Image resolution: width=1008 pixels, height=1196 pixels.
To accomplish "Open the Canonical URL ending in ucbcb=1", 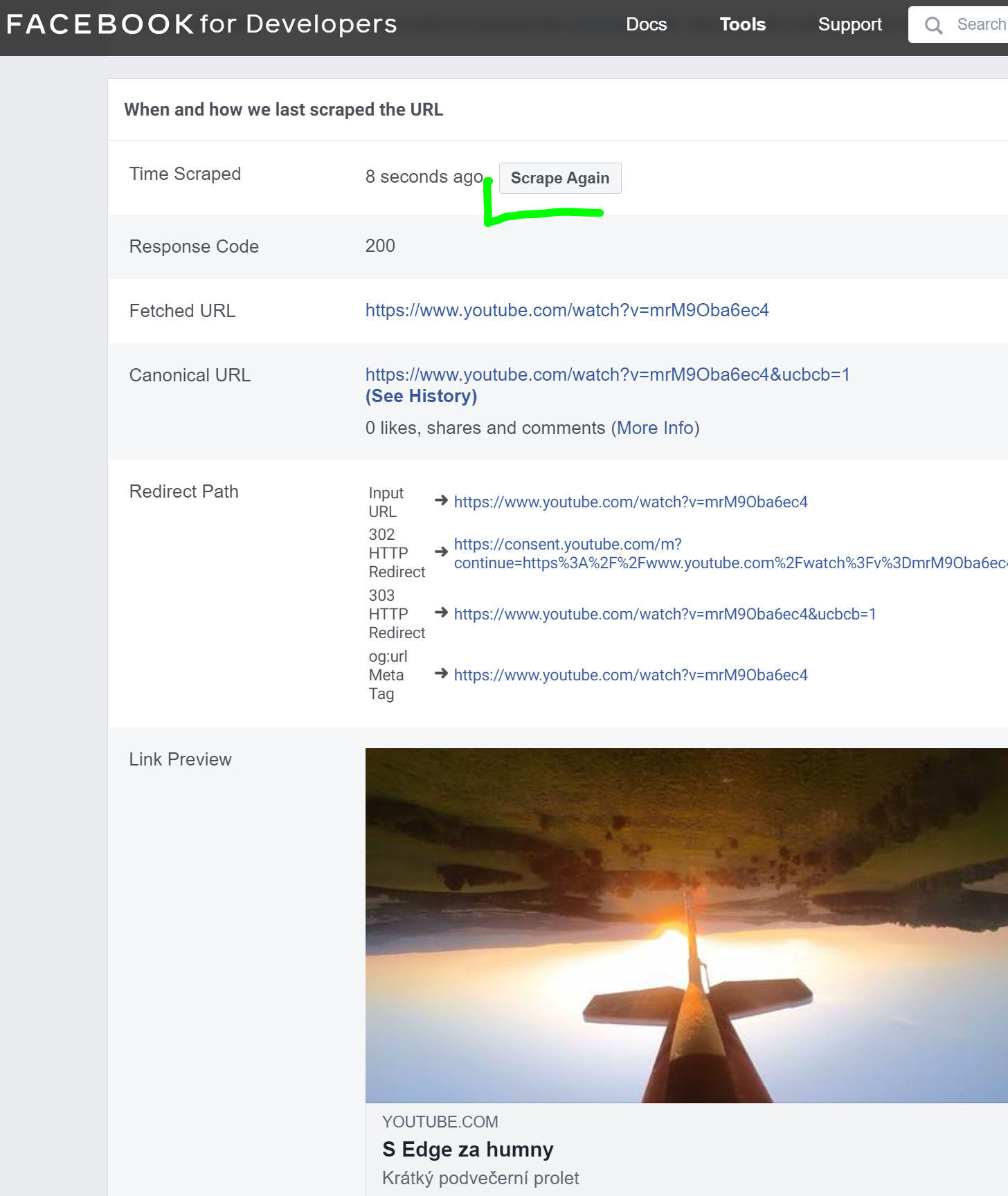I will [x=607, y=374].
